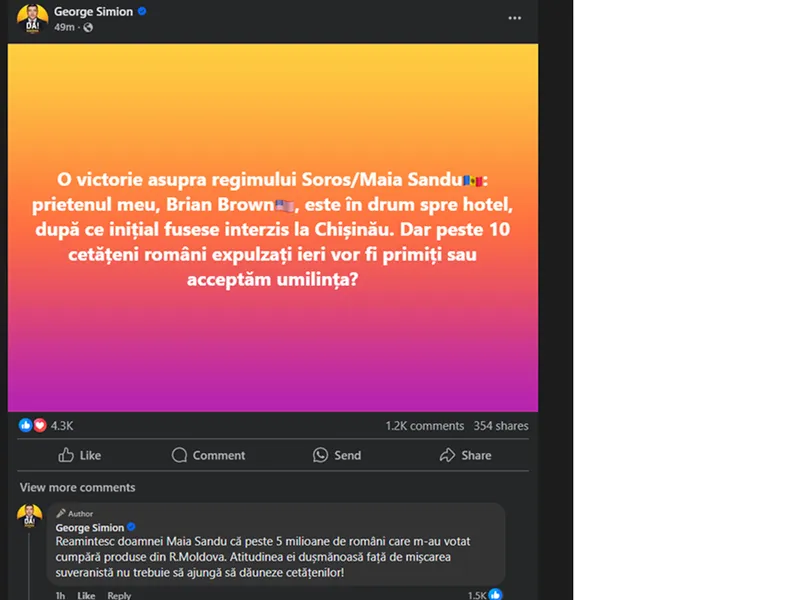Click the WhatsApp Send icon
The image size is (800, 600).
(320, 455)
